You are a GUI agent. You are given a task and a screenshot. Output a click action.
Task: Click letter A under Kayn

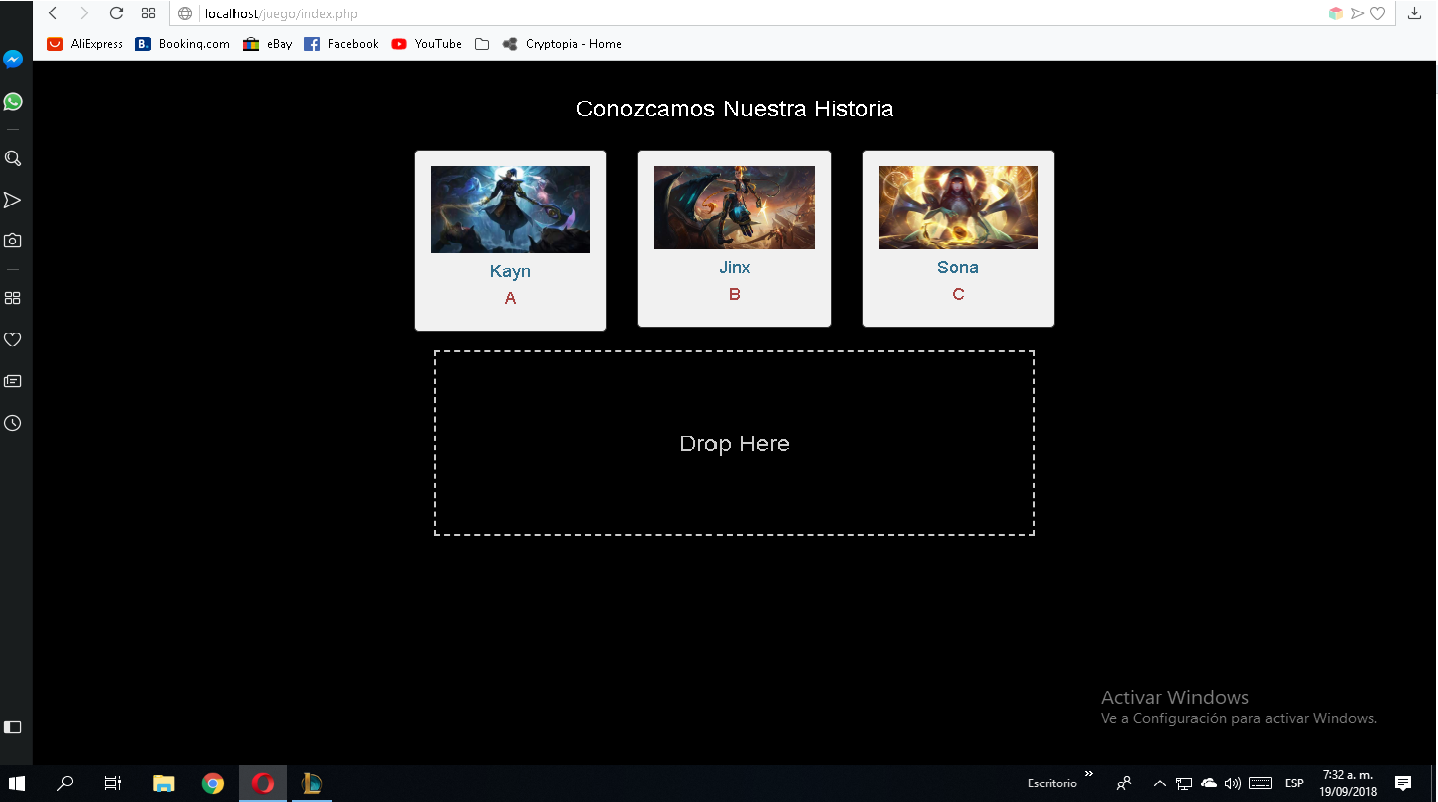(510, 298)
